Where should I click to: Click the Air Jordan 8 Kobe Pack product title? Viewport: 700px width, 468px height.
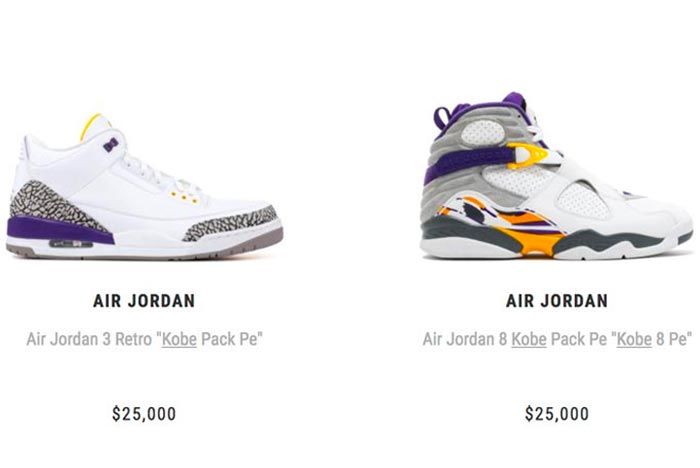pyautogui.click(x=557, y=339)
